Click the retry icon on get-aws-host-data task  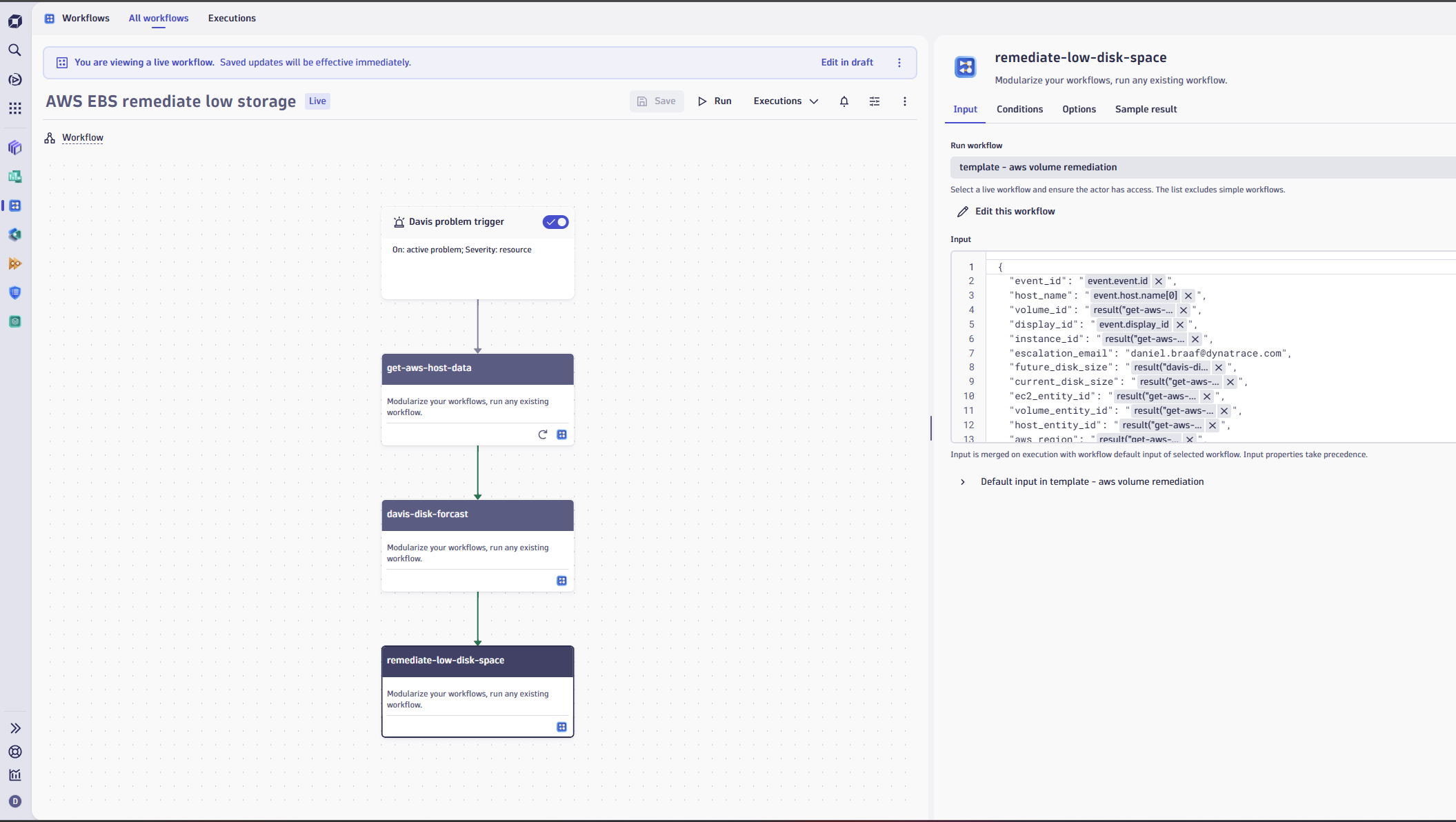click(542, 434)
